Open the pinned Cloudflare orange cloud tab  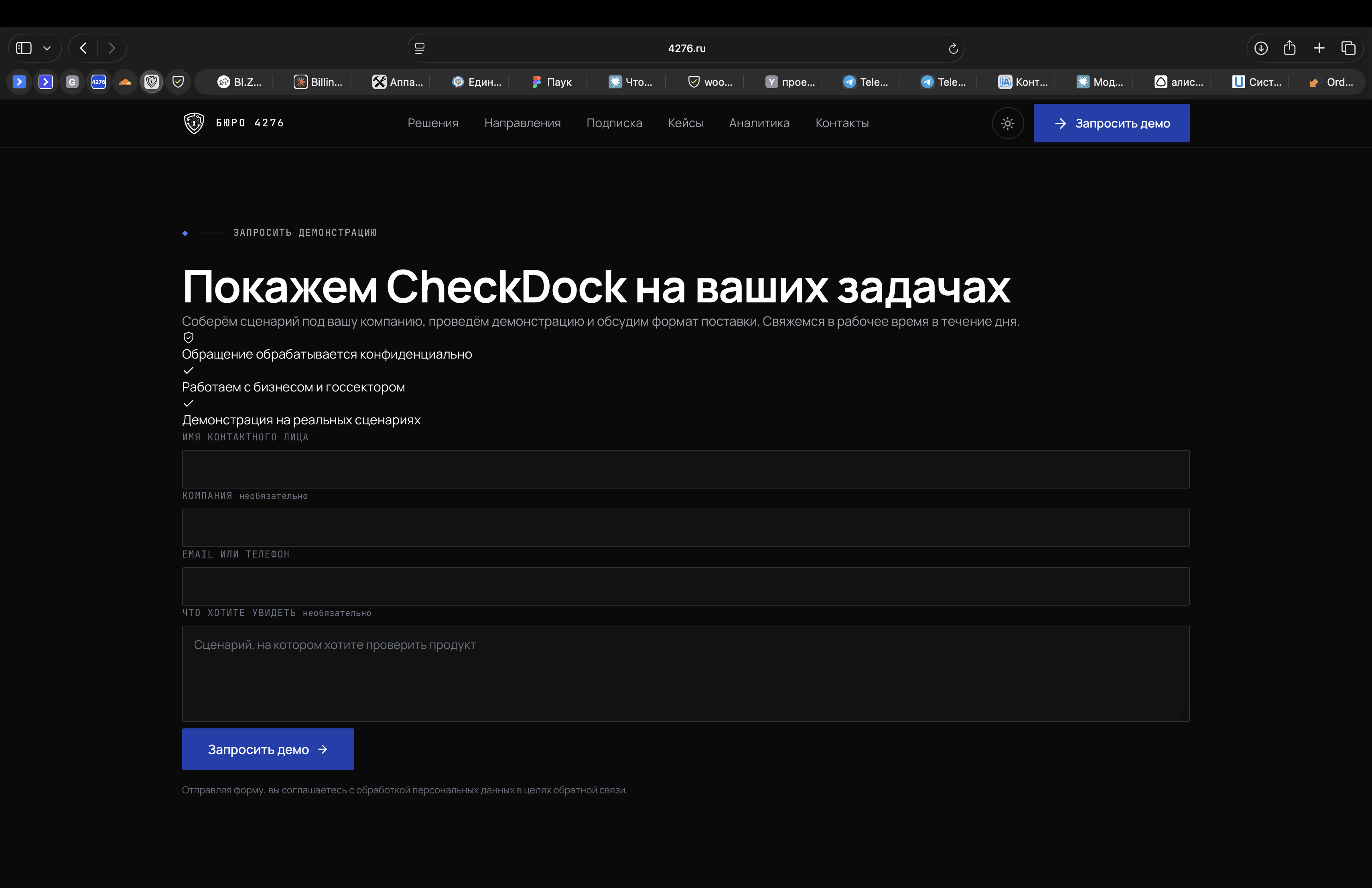pyautogui.click(x=125, y=82)
